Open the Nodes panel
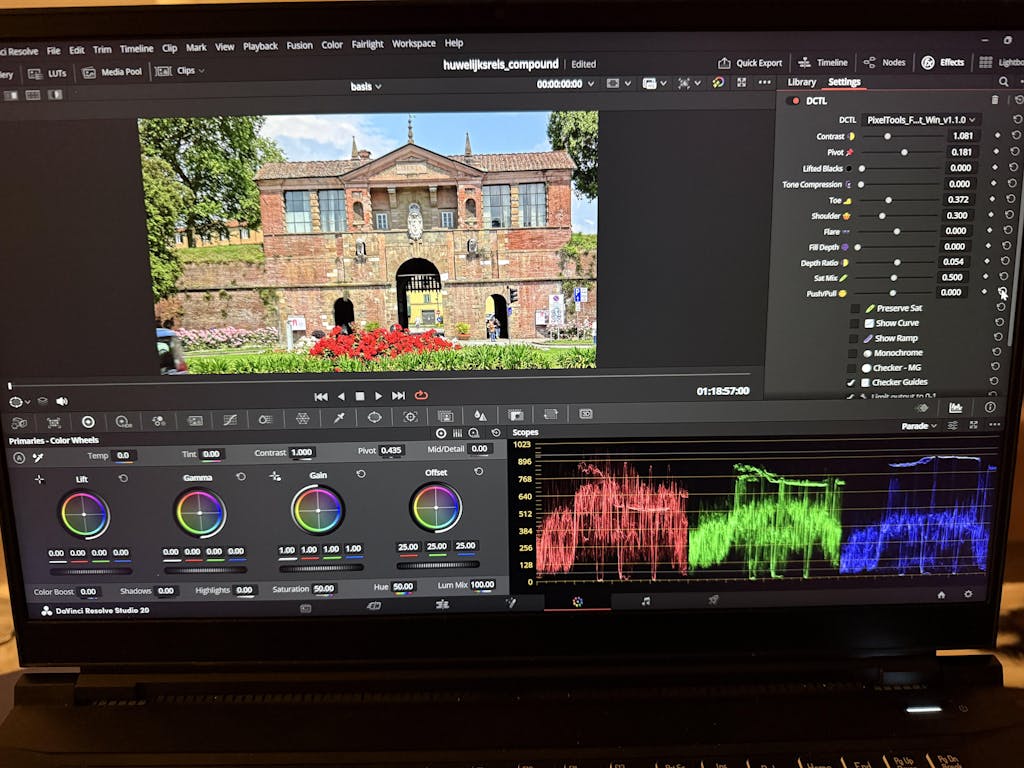The width and height of the screenshot is (1024, 768). pos(885,62)
